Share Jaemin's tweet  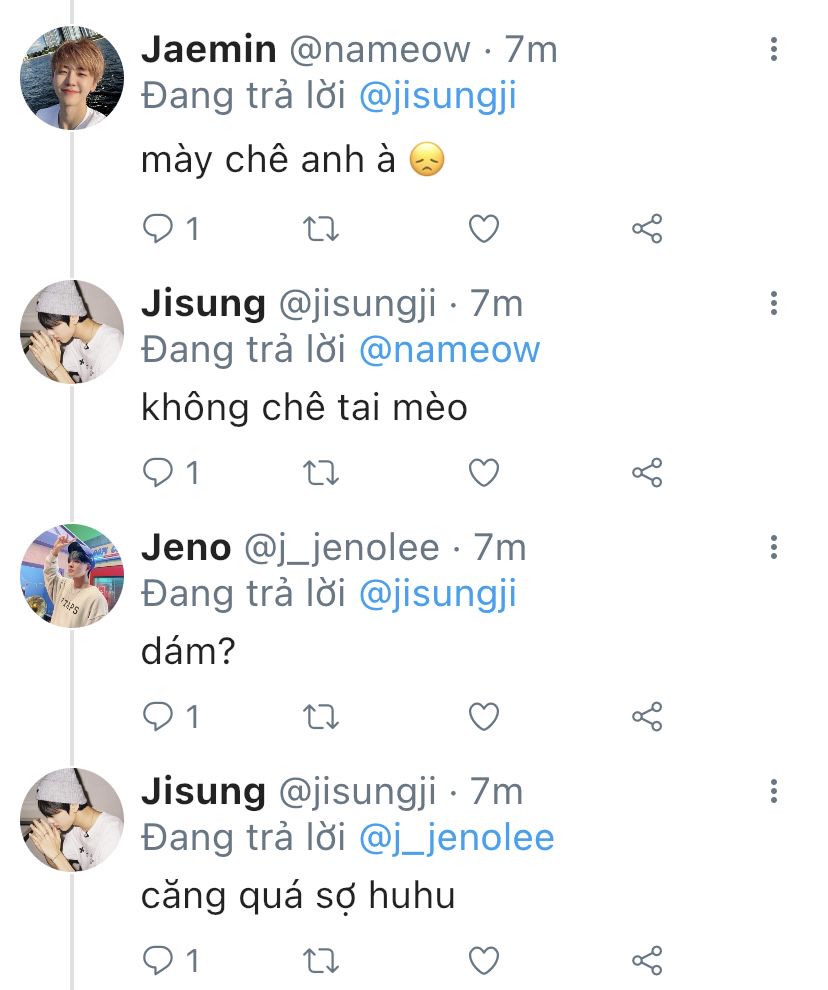[647, 229]
